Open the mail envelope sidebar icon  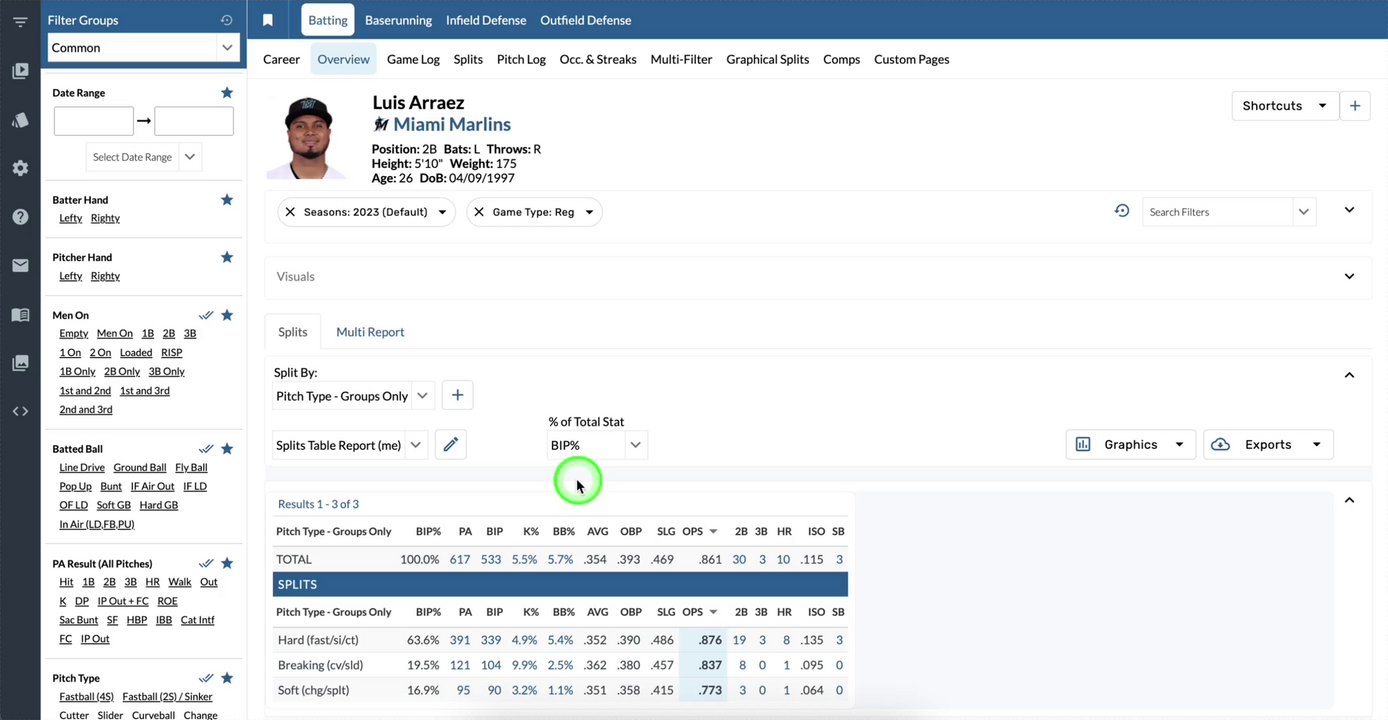pyautogui.click(x=20, y=265)
